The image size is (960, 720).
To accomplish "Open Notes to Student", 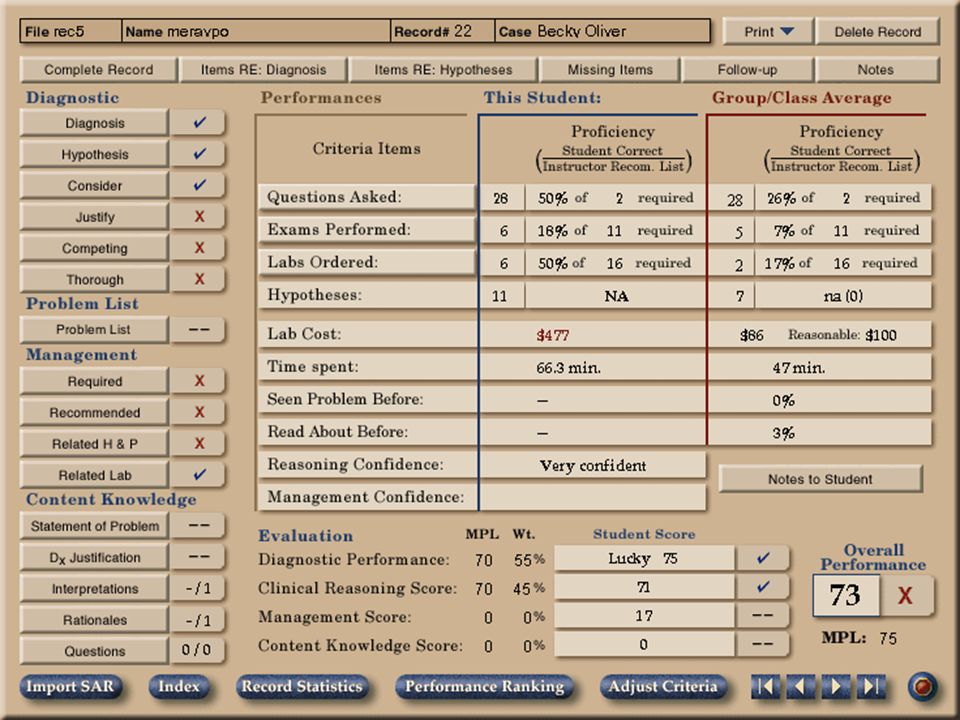I will (x=820, y=479).
